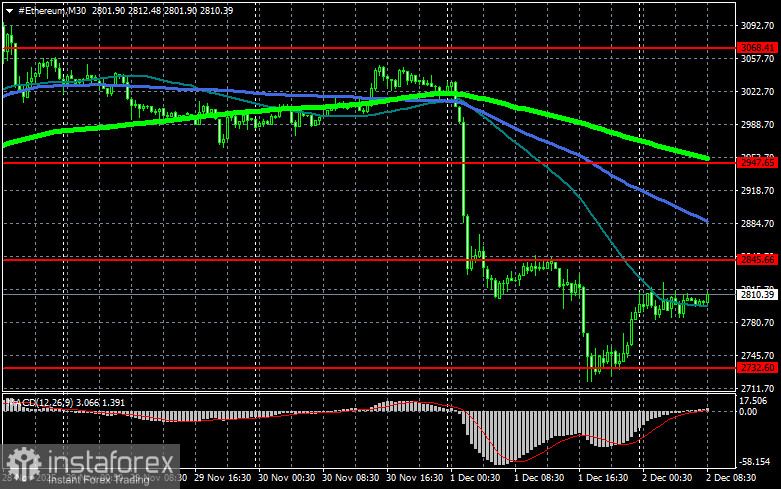This screenshot has height=489, width=781.
Task: Click the 2745.70 price scale value
Action: coord(758,356)
